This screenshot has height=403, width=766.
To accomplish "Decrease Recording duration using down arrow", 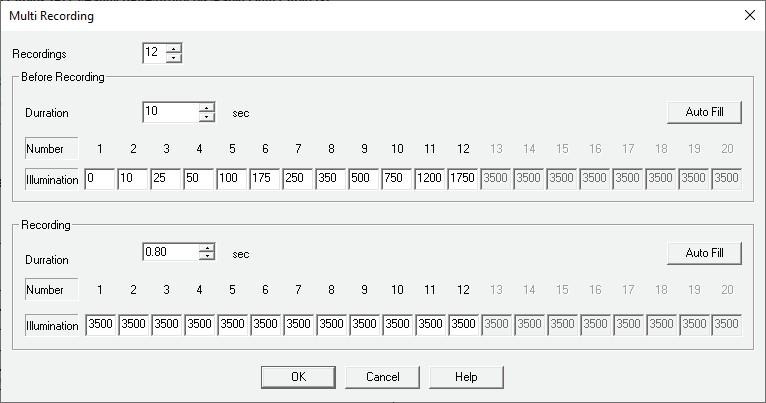I will [x=207, y=257].
